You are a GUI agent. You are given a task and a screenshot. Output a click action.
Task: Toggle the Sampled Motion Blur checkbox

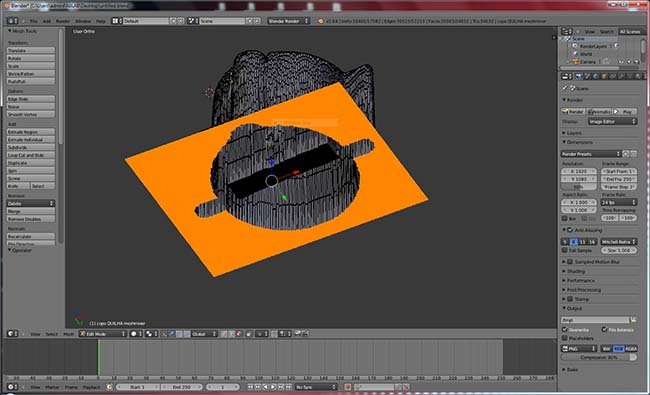pyautogui.click(x=570, y=262)
